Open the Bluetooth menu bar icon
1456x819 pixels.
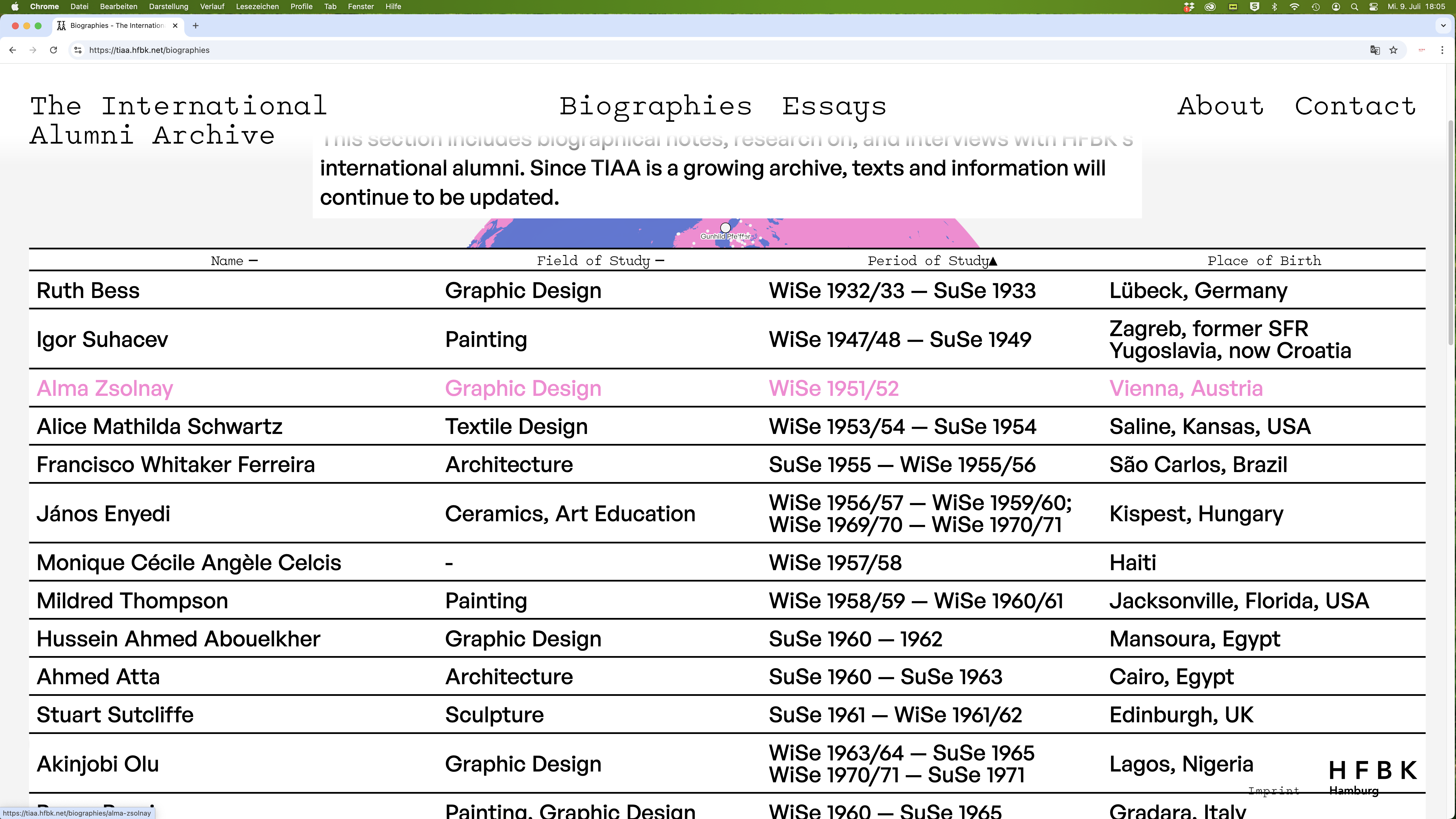pos(1274,7)
